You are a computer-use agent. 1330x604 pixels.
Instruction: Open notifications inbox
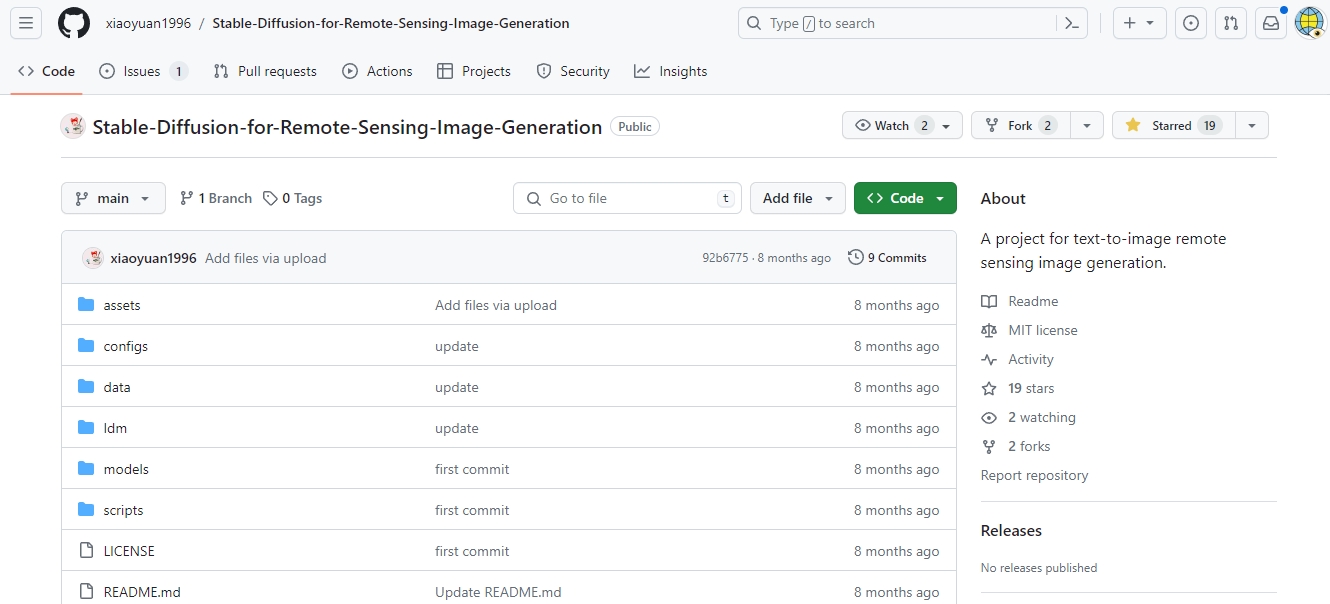(x=1271, y=23)
